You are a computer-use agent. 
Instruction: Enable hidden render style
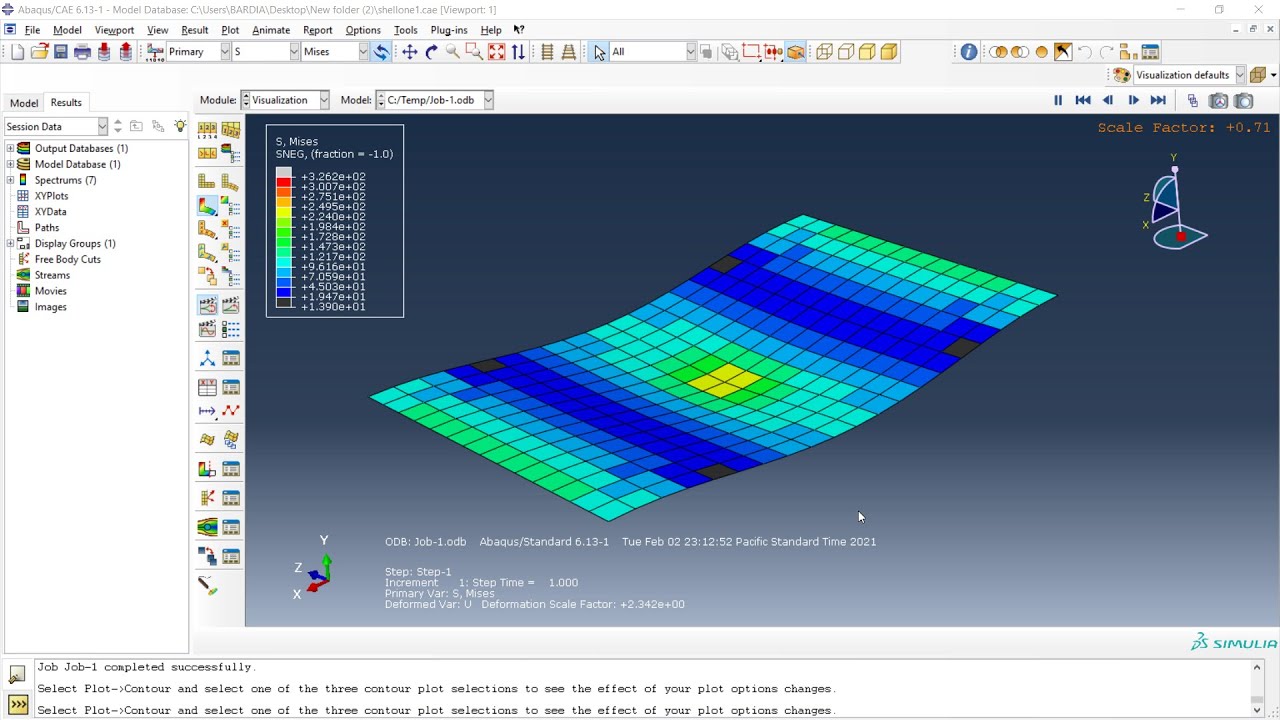846,52
